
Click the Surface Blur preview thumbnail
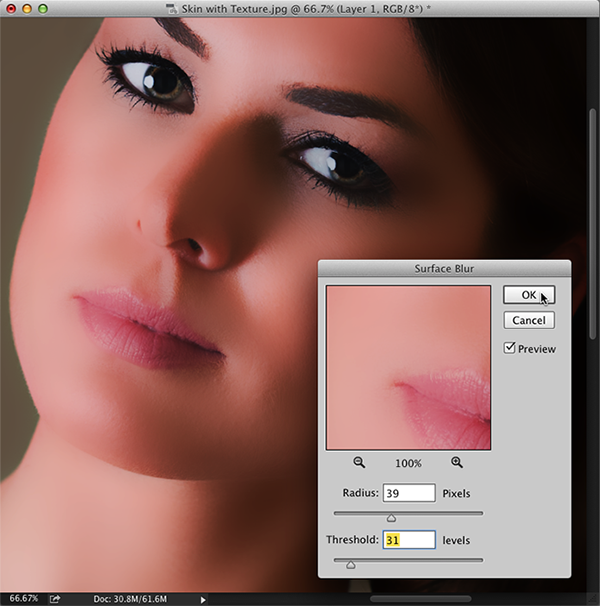(408, 367)
